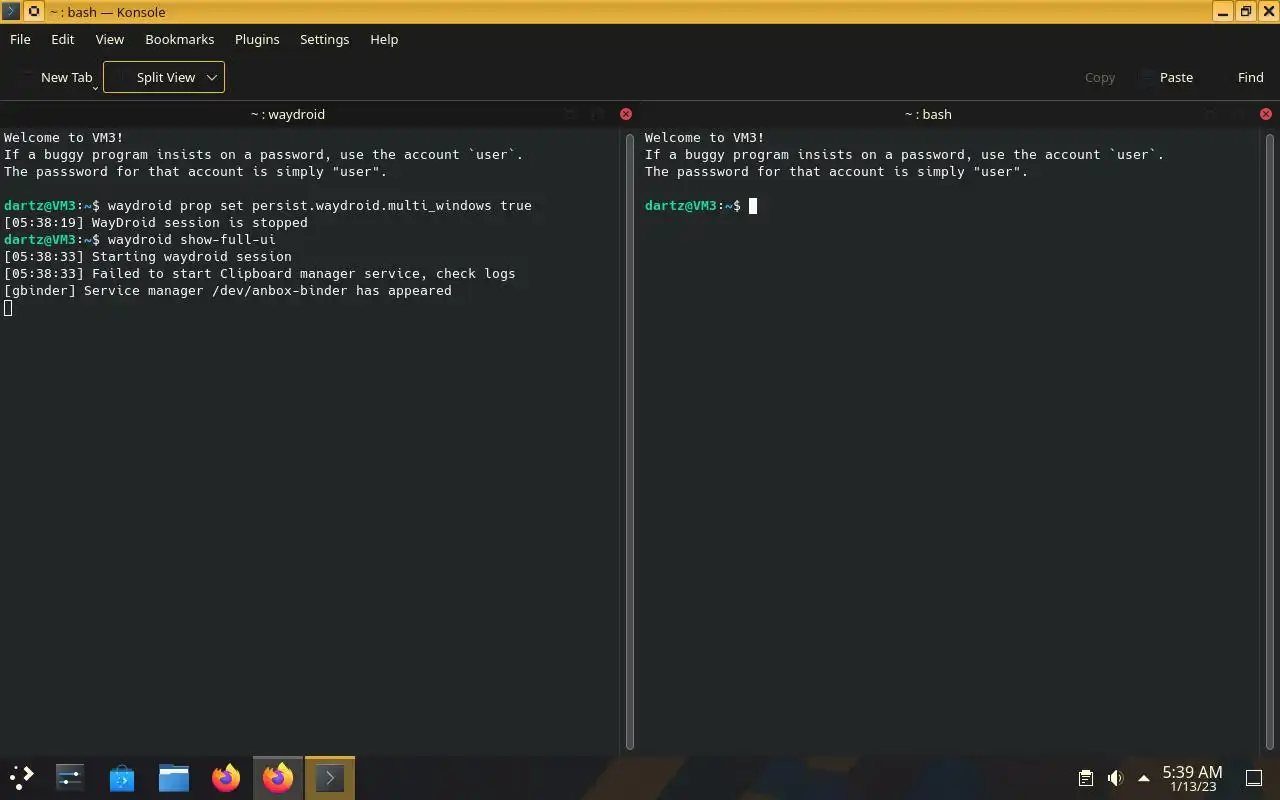The height and width of the screenshot is (800, 1280).
Task: Click the Konsole window menu icon
Action: pos(10,11)
